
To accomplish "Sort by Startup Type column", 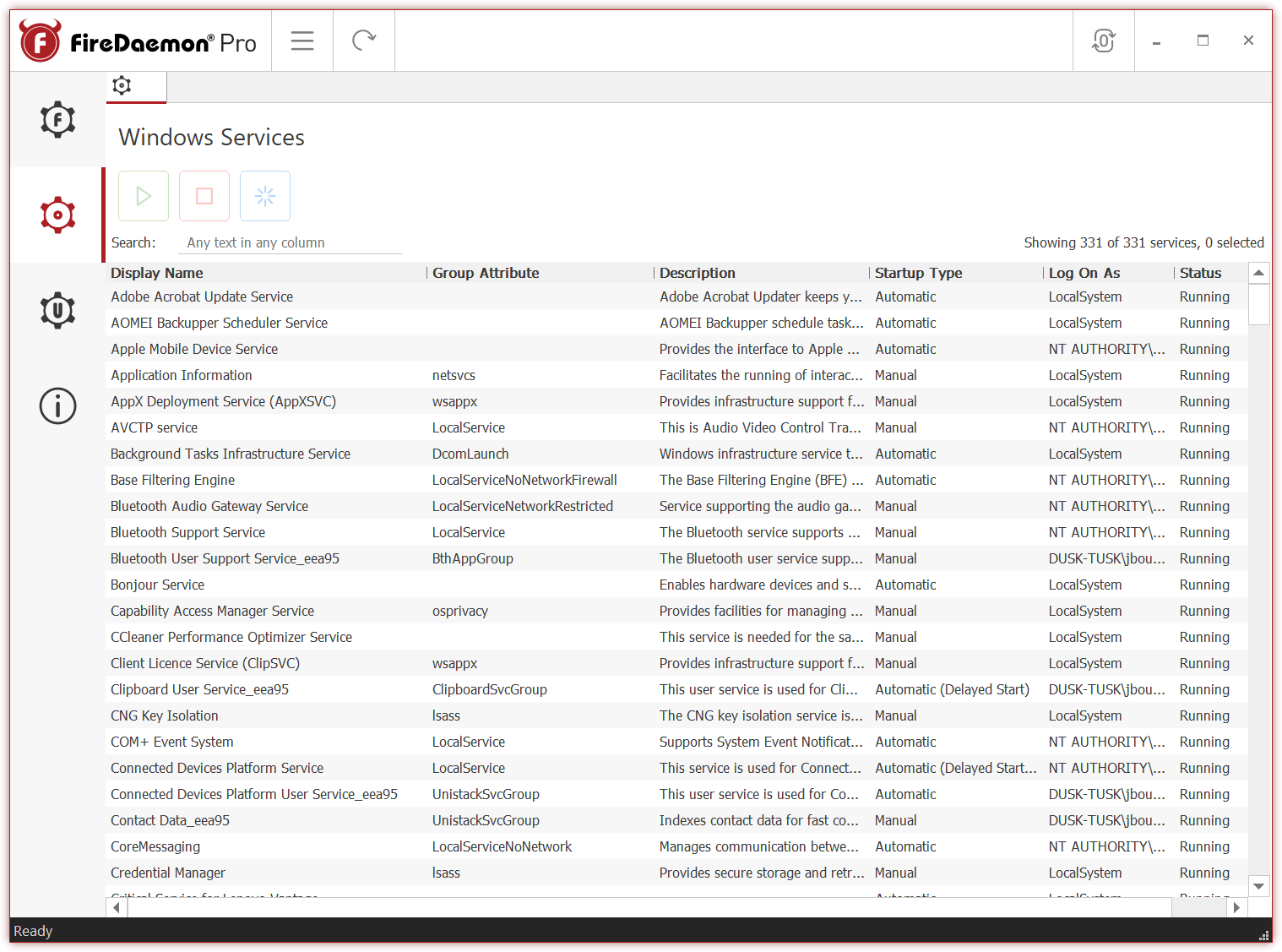I will click(956, 273).
